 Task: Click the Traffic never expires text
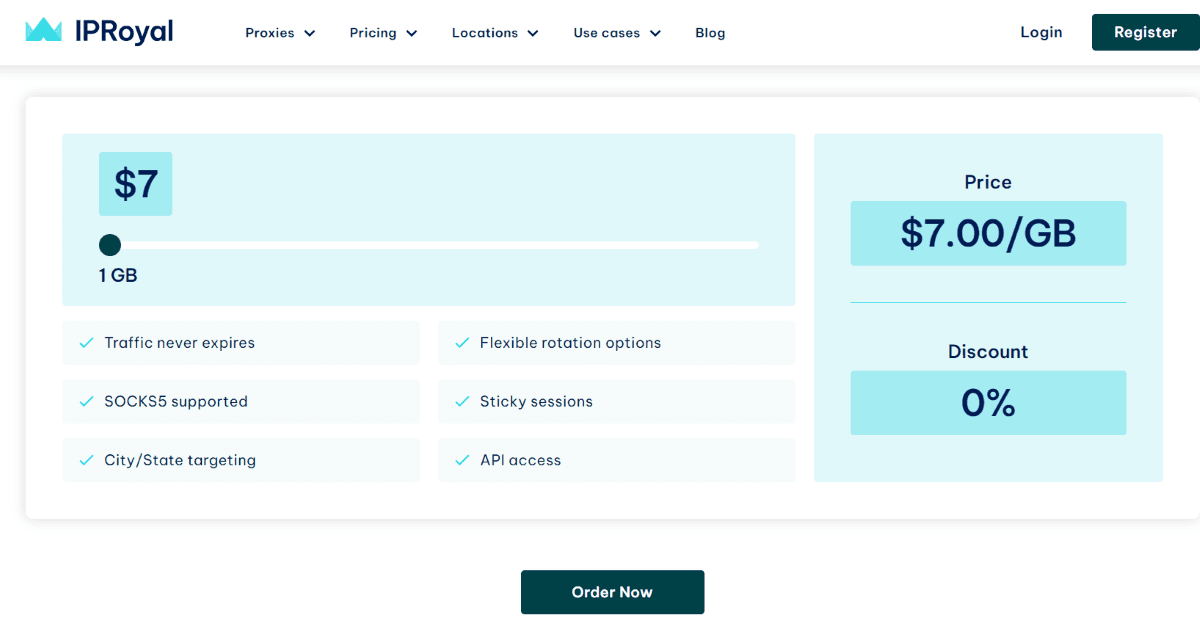(x=180, y=343)
